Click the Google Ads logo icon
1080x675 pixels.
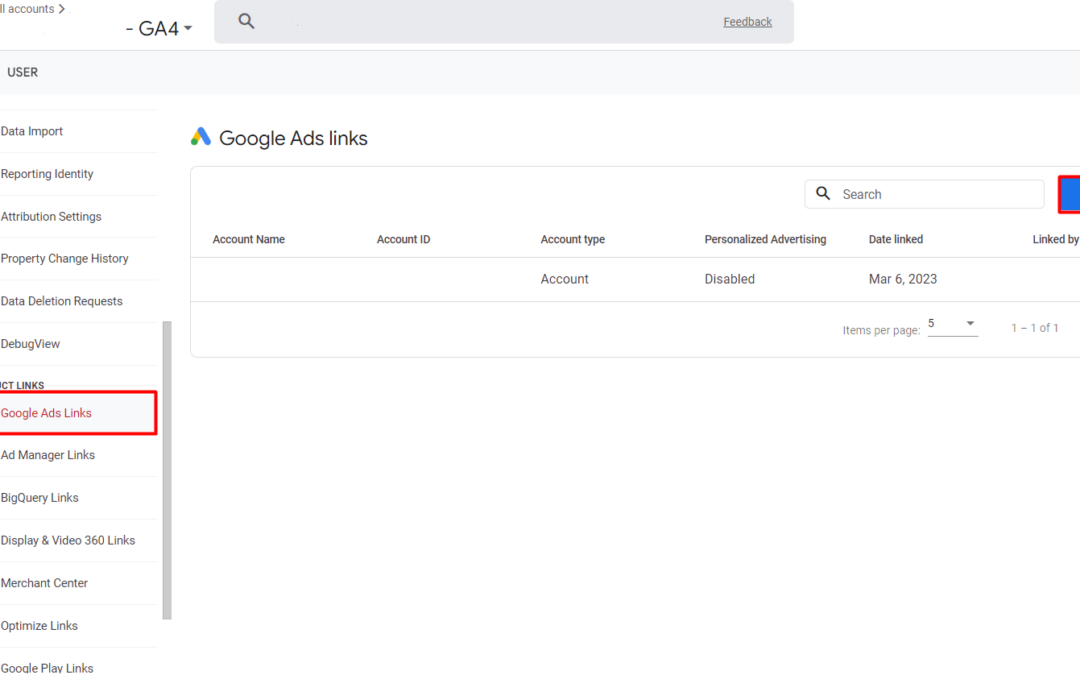[201, 138]
